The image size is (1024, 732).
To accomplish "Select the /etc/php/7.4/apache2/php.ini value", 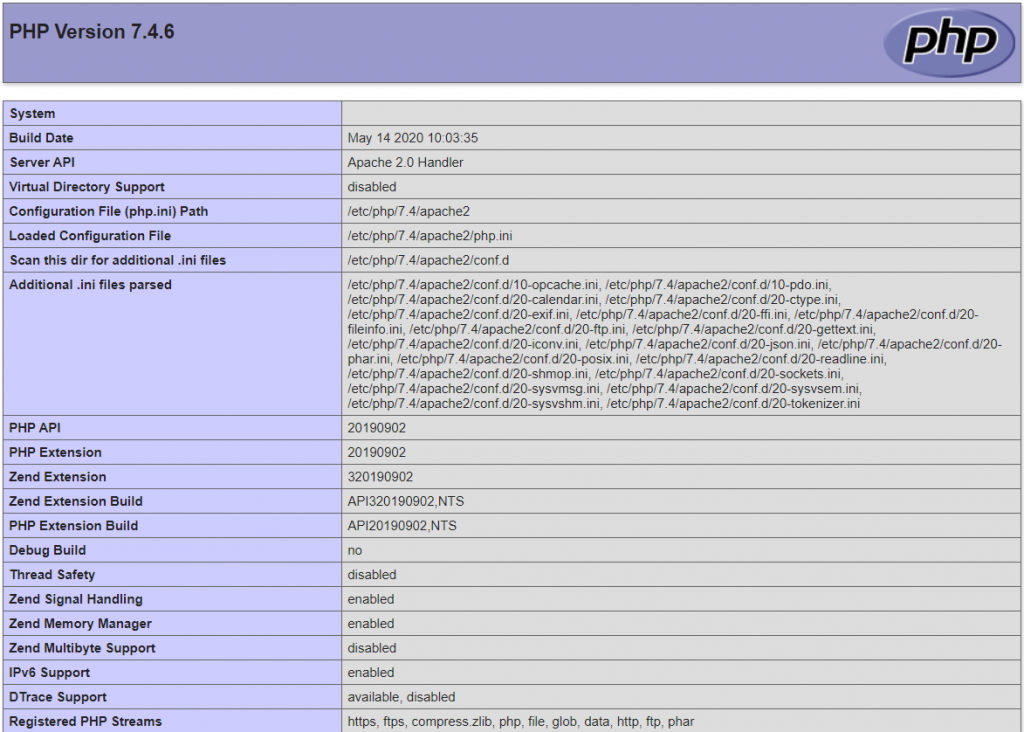I will point(430,236).
